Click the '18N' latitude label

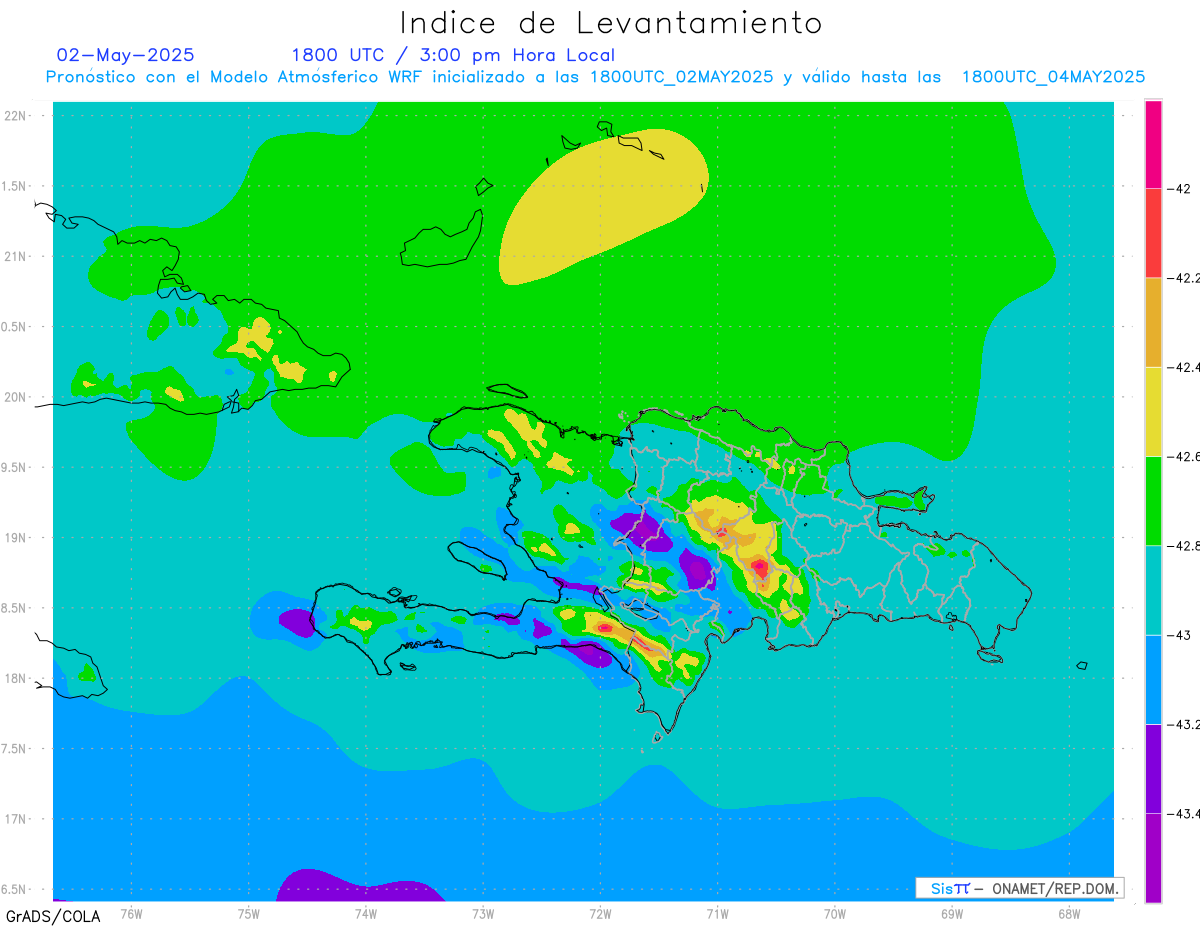point(15,678)
